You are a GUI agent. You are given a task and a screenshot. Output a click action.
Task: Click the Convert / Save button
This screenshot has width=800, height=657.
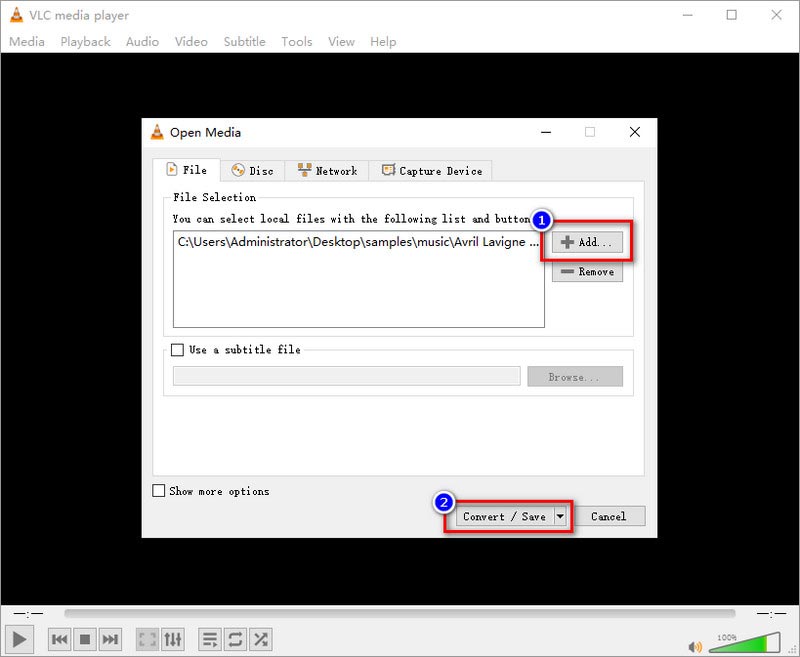coord(504,516)
